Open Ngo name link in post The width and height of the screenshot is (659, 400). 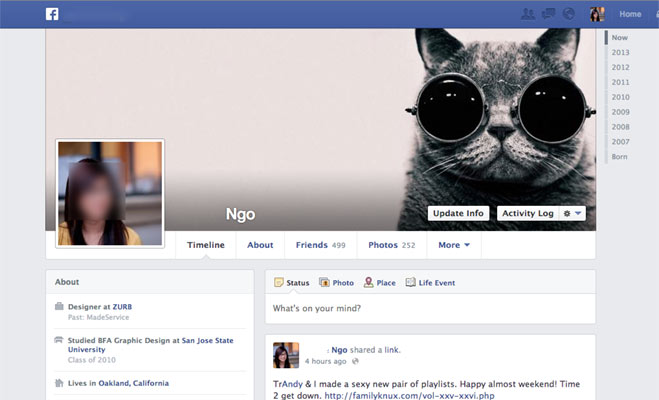339,350
